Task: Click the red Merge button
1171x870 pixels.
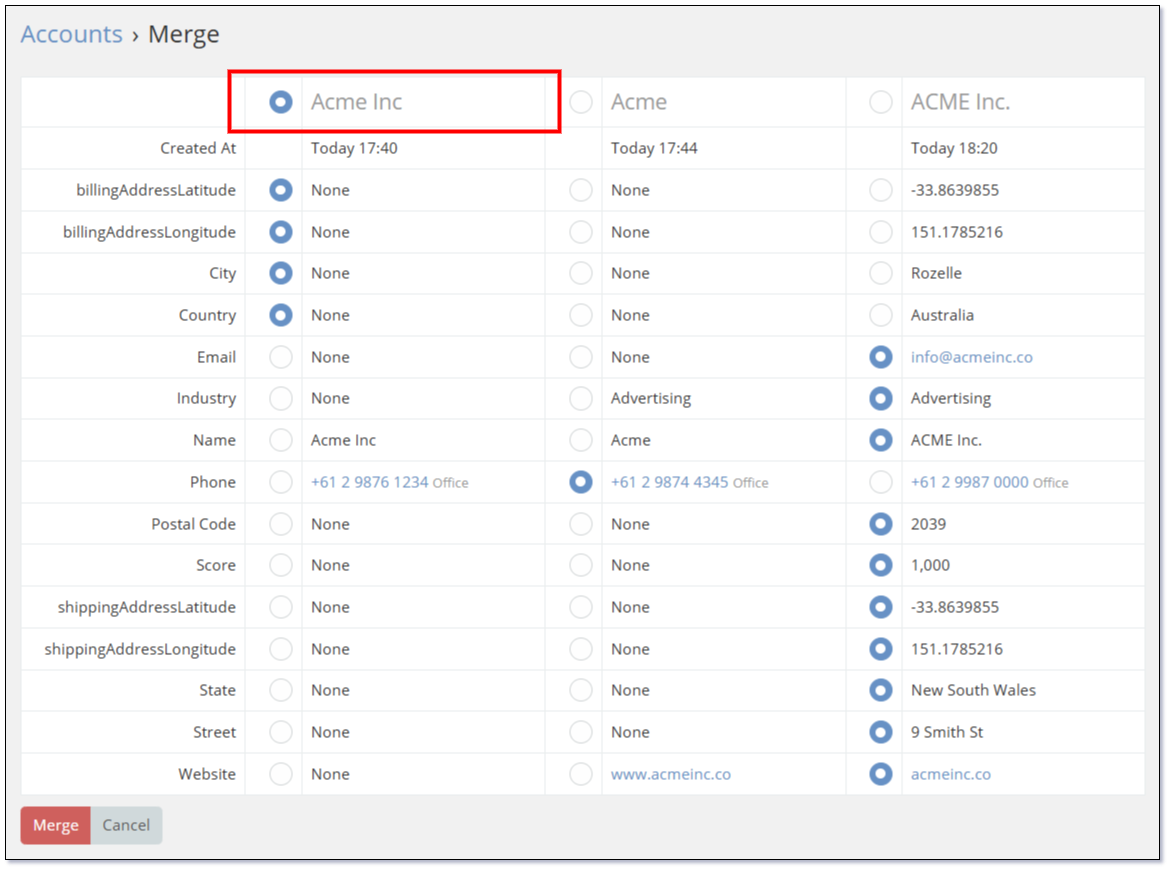Action: tap(55, 825)
